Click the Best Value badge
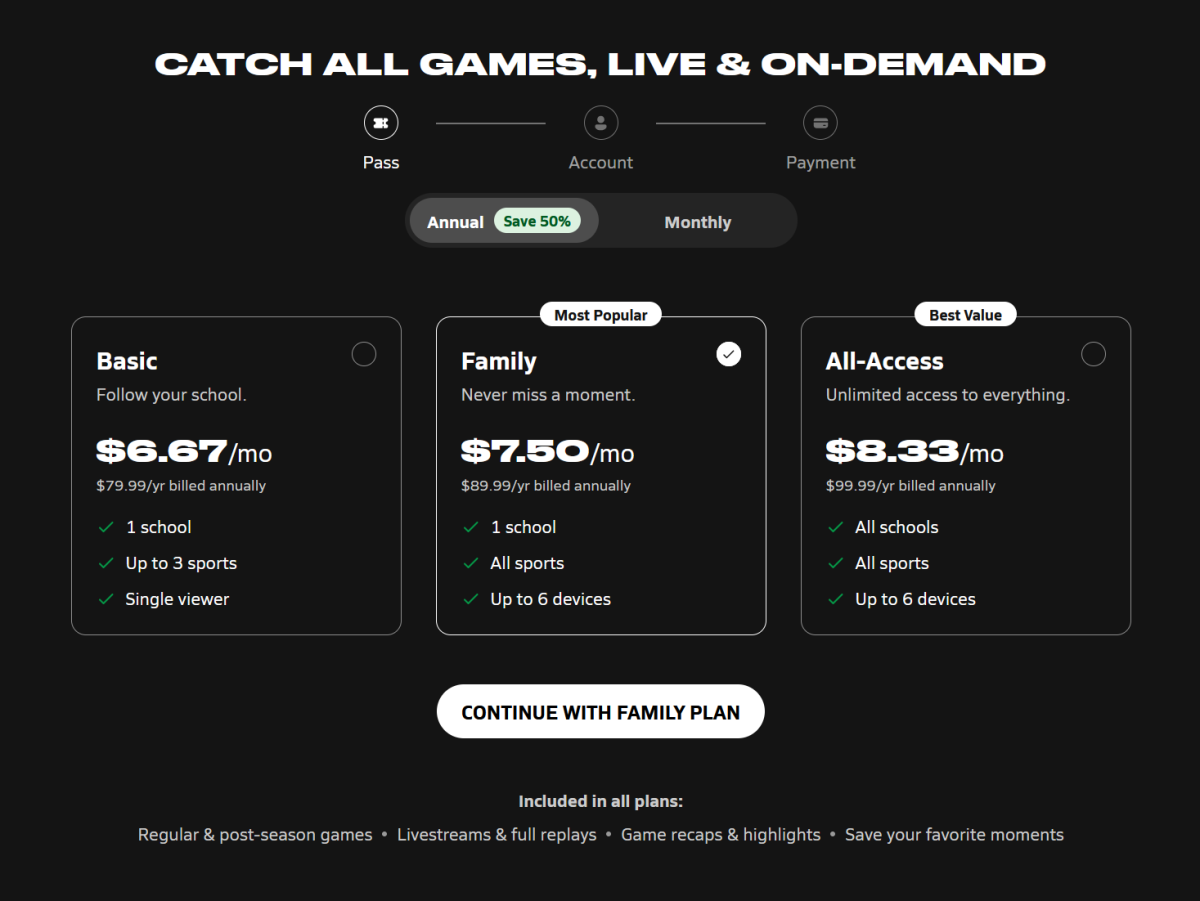 coord(966,315)
